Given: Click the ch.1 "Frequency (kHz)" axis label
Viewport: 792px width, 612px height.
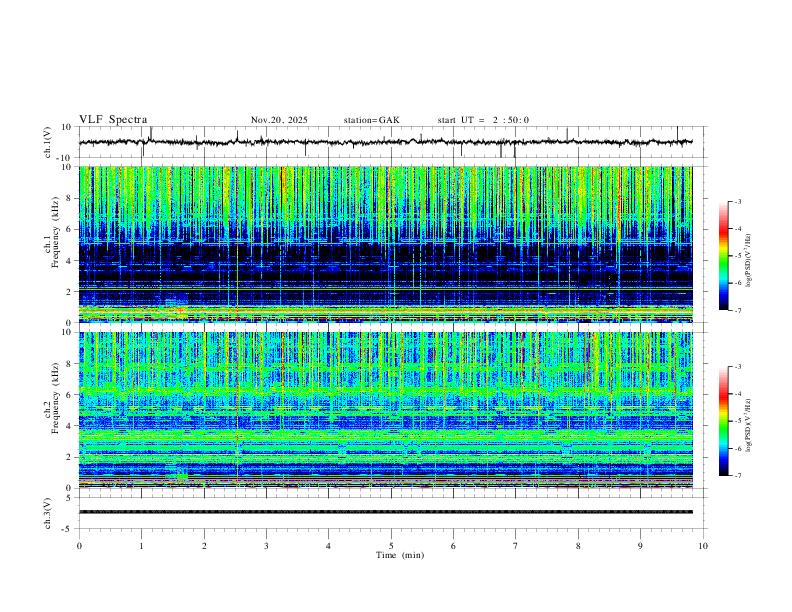Looking at the screenshot, I should pos(55,232).
